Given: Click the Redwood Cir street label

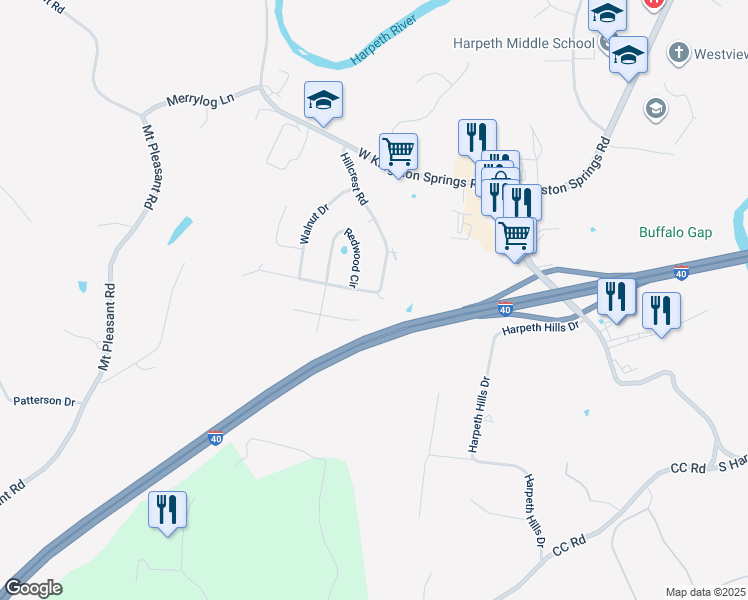Looking at the screenshot, I should pos(352,259).
